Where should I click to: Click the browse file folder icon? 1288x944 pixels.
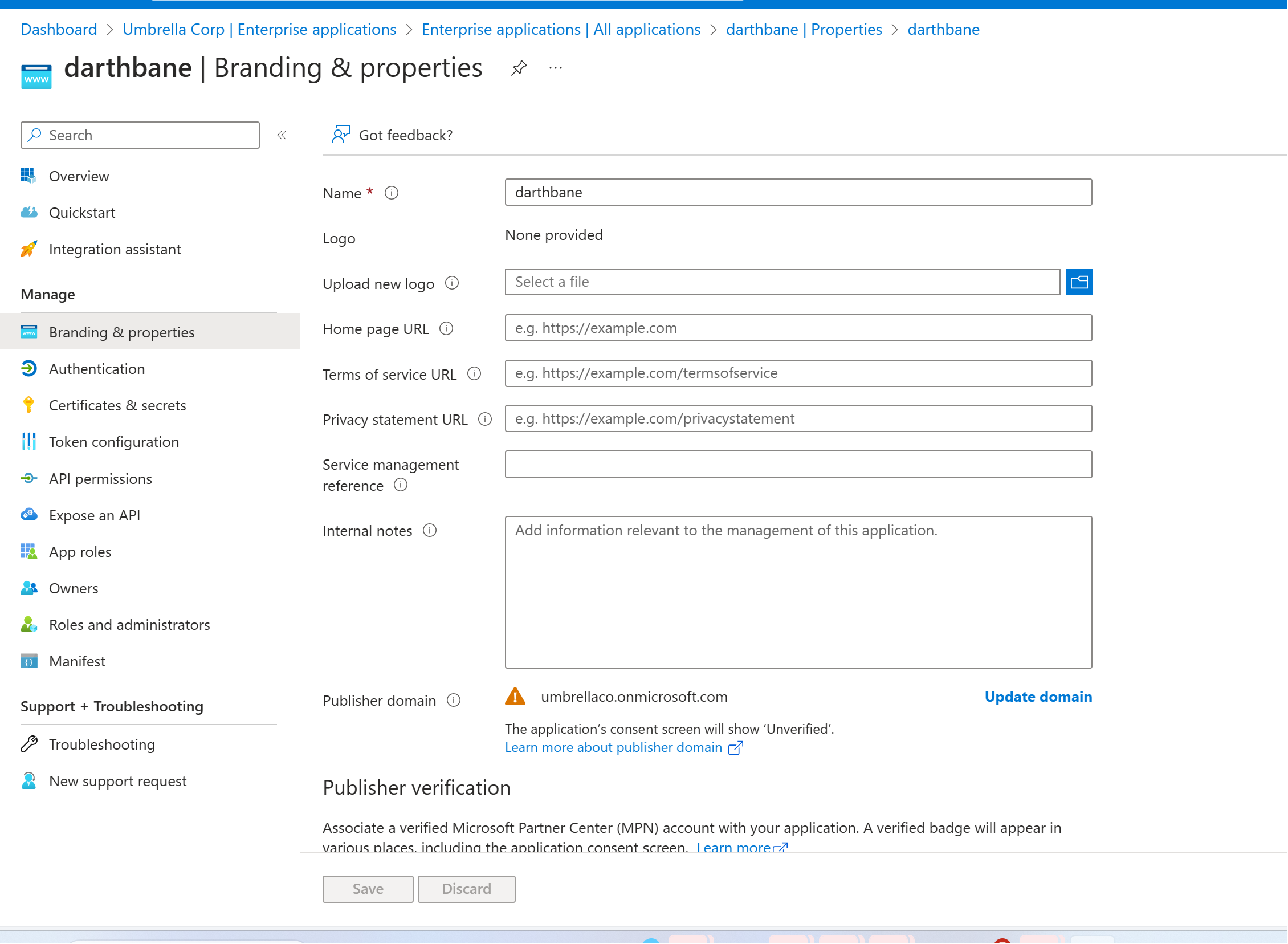[x=1078, y=282]
